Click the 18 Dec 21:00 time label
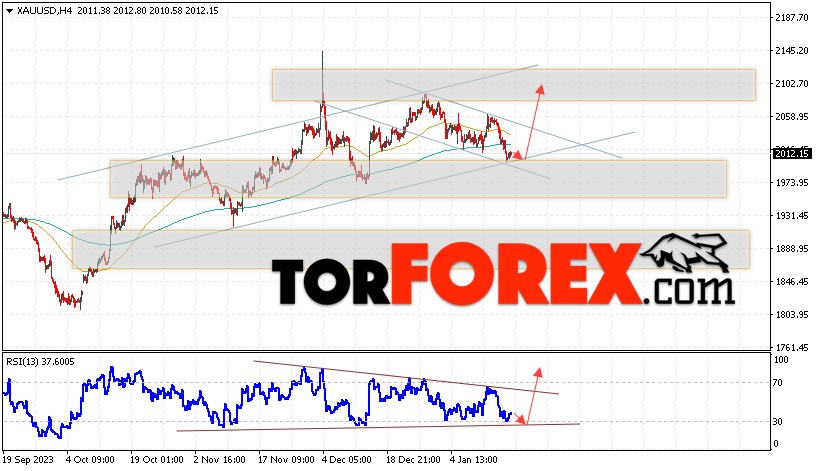This screenshot has width=816, height=471. (413, 460)
